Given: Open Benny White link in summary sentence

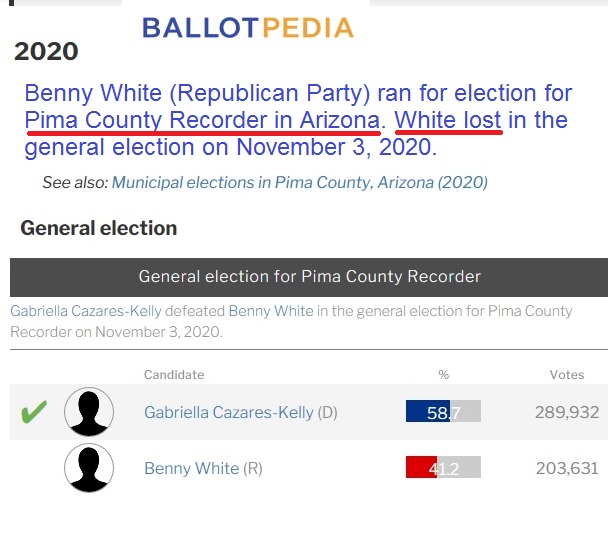Looking at the screenshot, I should pos(271,311).
